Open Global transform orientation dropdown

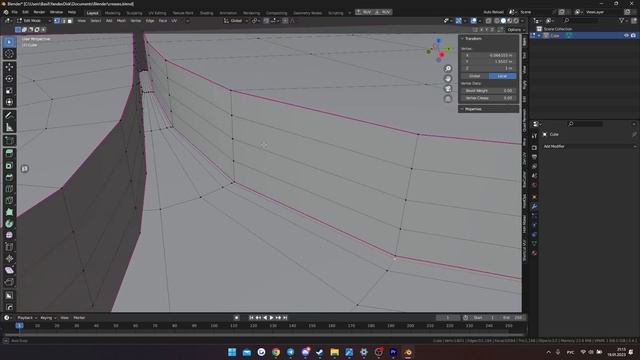(236, 21)
